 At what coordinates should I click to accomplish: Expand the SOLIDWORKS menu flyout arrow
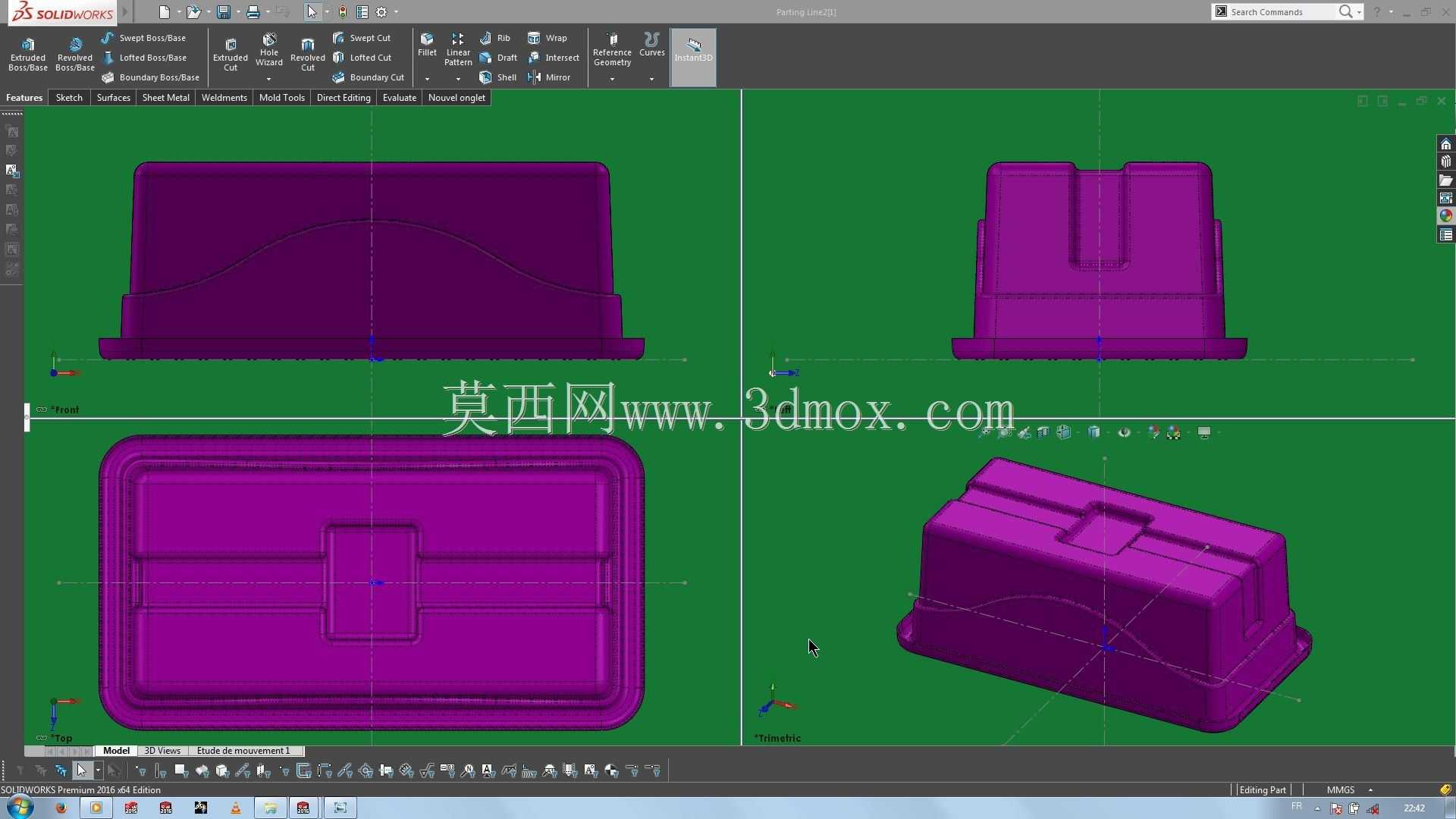tap(125, 12)
